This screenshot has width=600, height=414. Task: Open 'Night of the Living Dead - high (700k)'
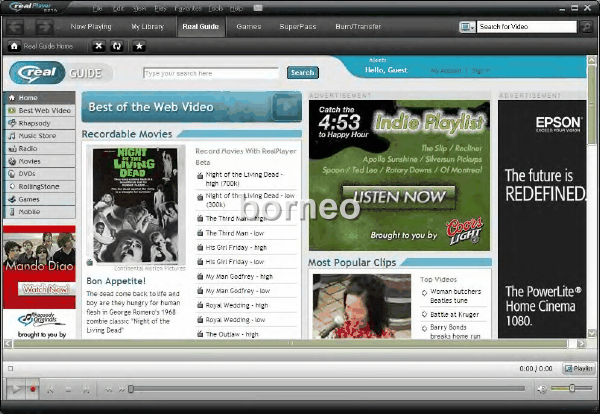point(244,179)
